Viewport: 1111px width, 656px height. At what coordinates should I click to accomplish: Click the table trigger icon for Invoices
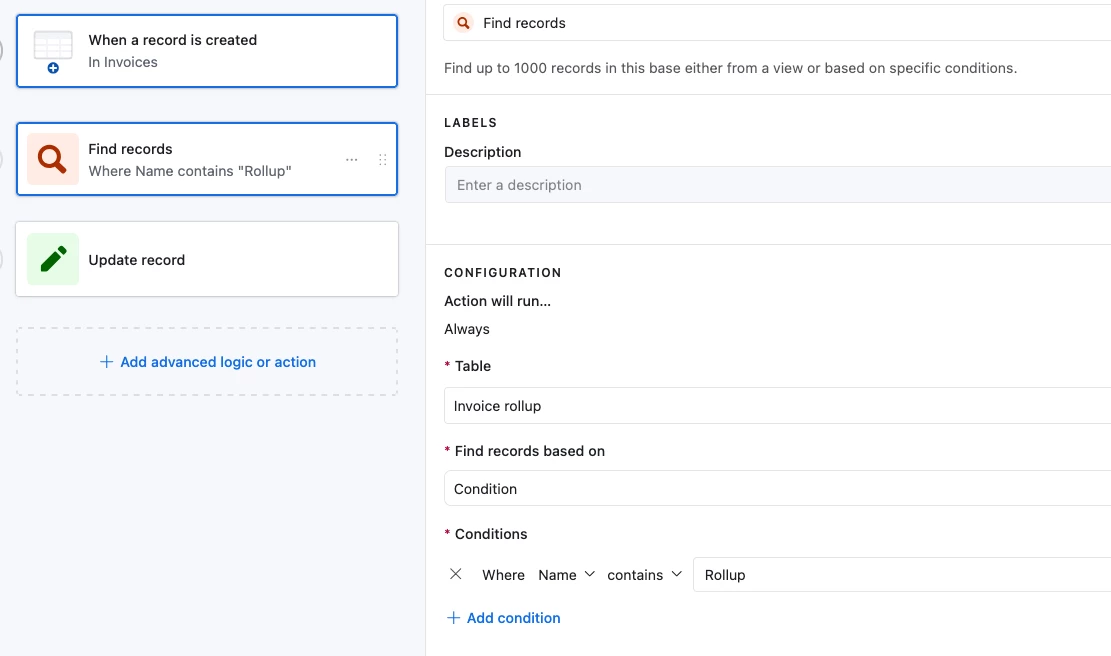click(53, 51)
